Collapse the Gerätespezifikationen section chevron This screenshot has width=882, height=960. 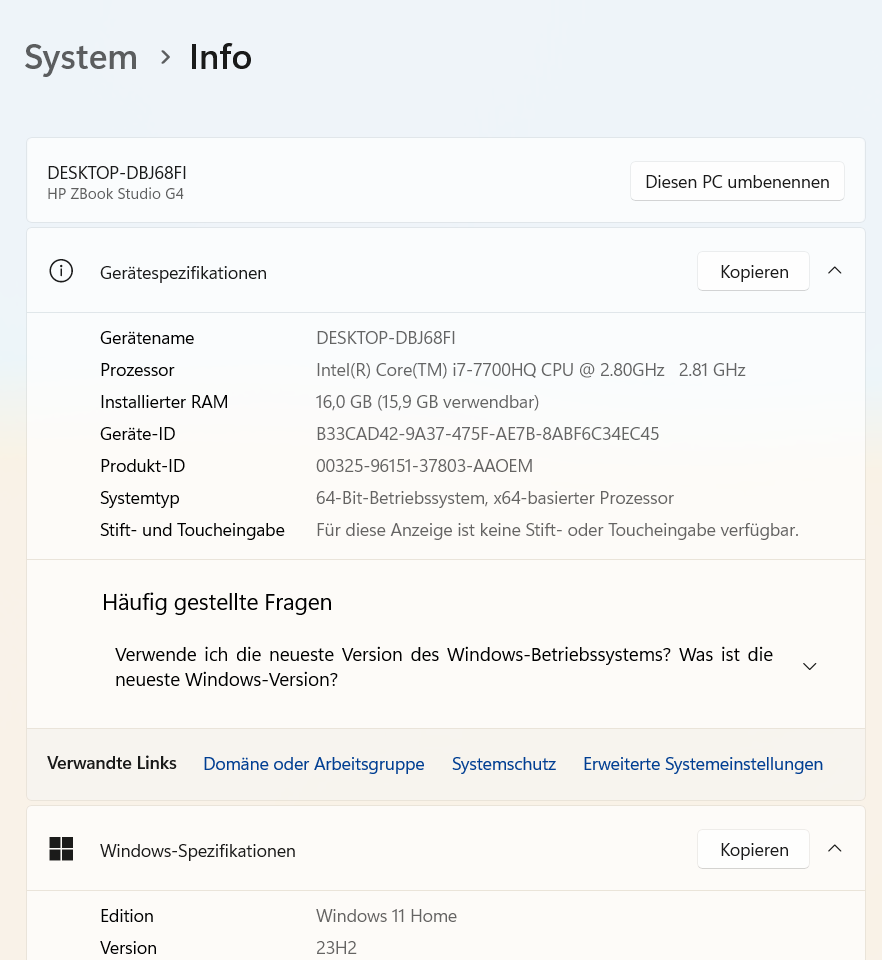tap(834, 271)
